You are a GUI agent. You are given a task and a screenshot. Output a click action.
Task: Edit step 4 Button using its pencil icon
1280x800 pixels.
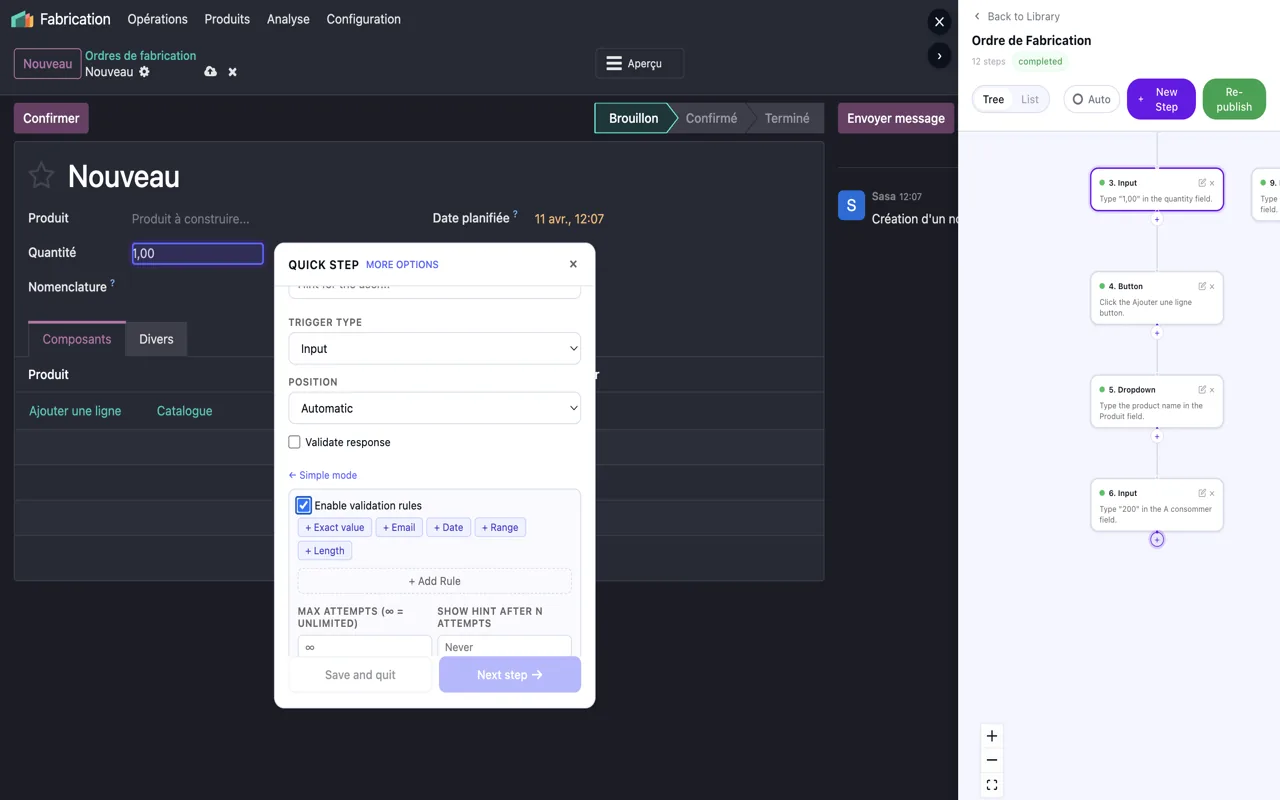tap(1202, 286)
